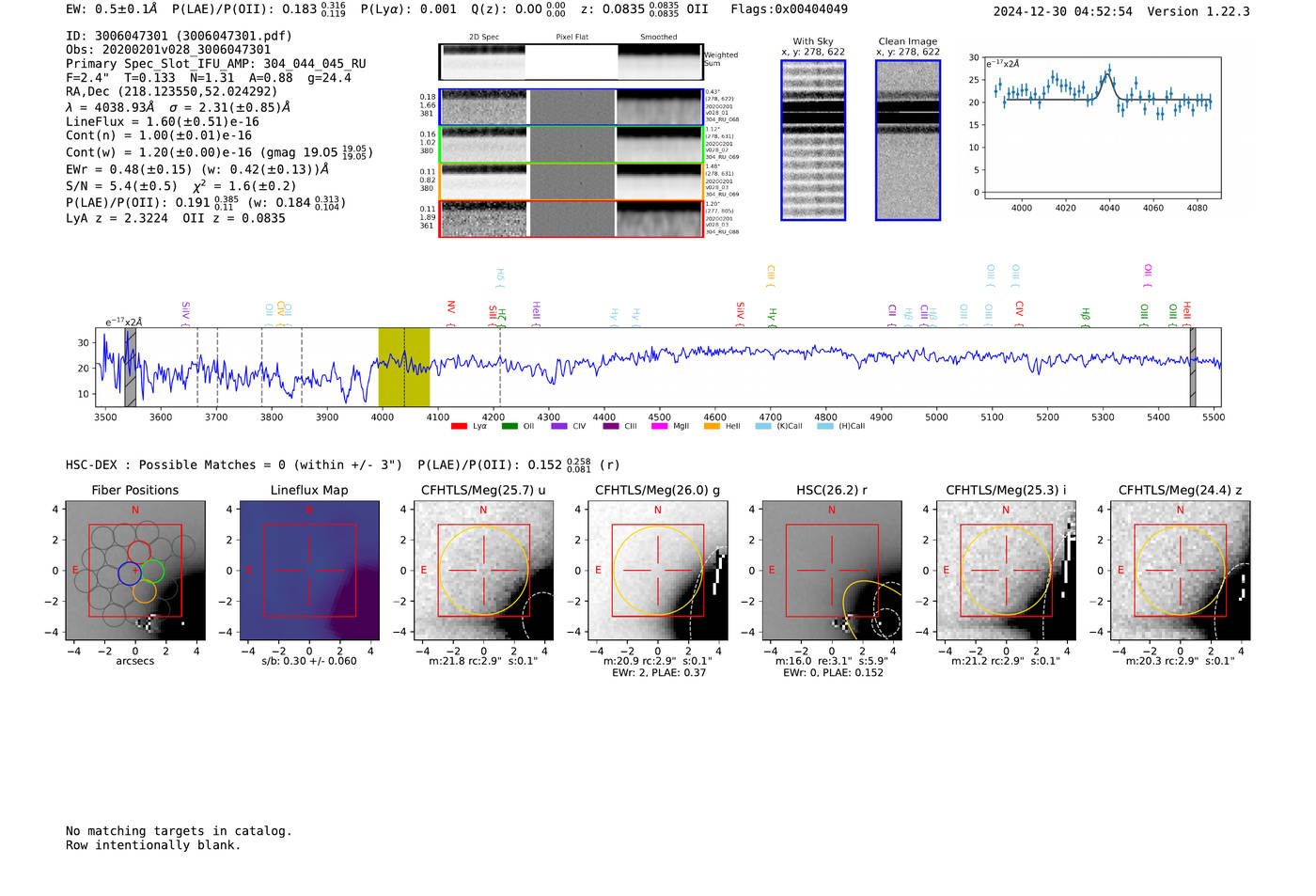Click the Version 1.22.3 header text

click(x=1198, y=11)
